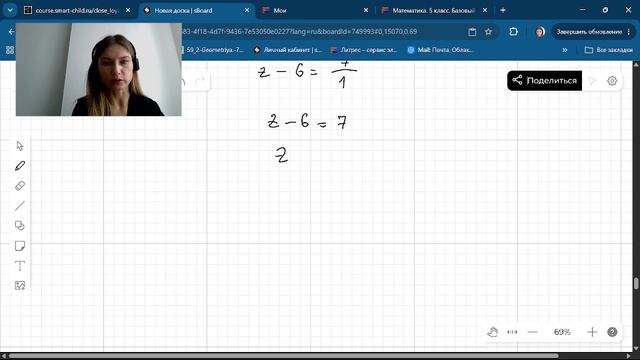
Task: Select the Eraser tool
Action: 20,186
